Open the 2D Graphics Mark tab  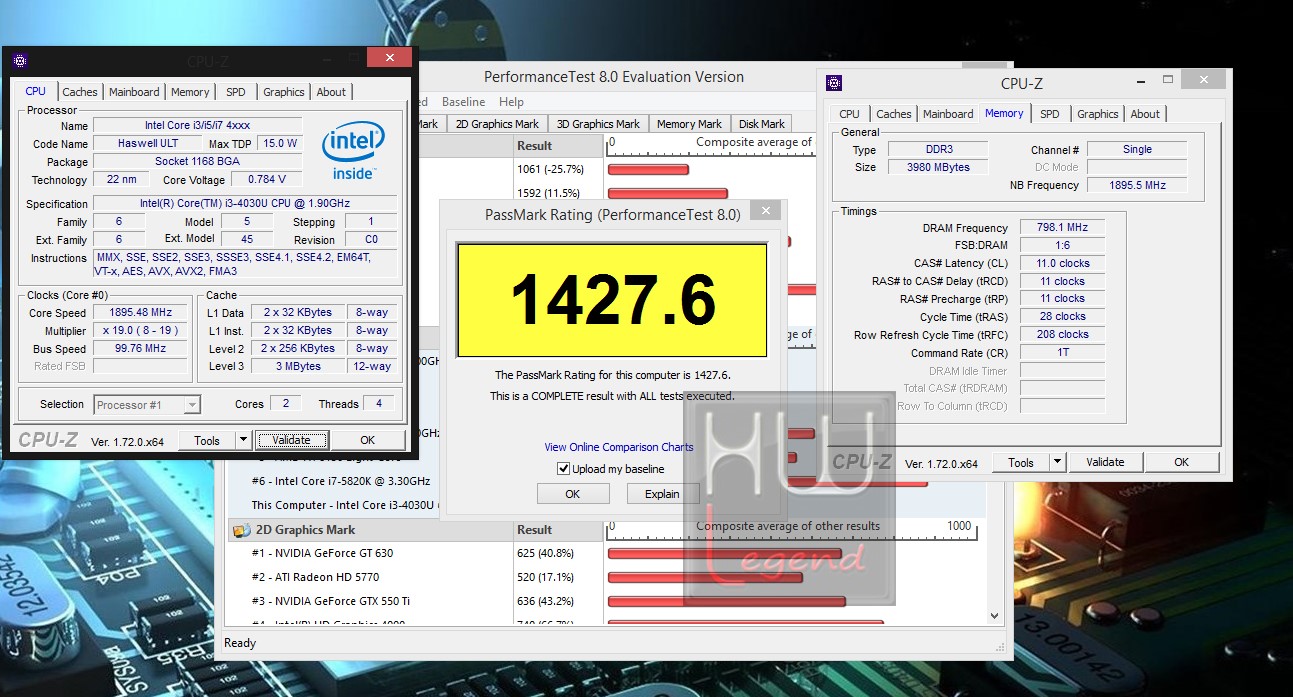click(497, 124)
